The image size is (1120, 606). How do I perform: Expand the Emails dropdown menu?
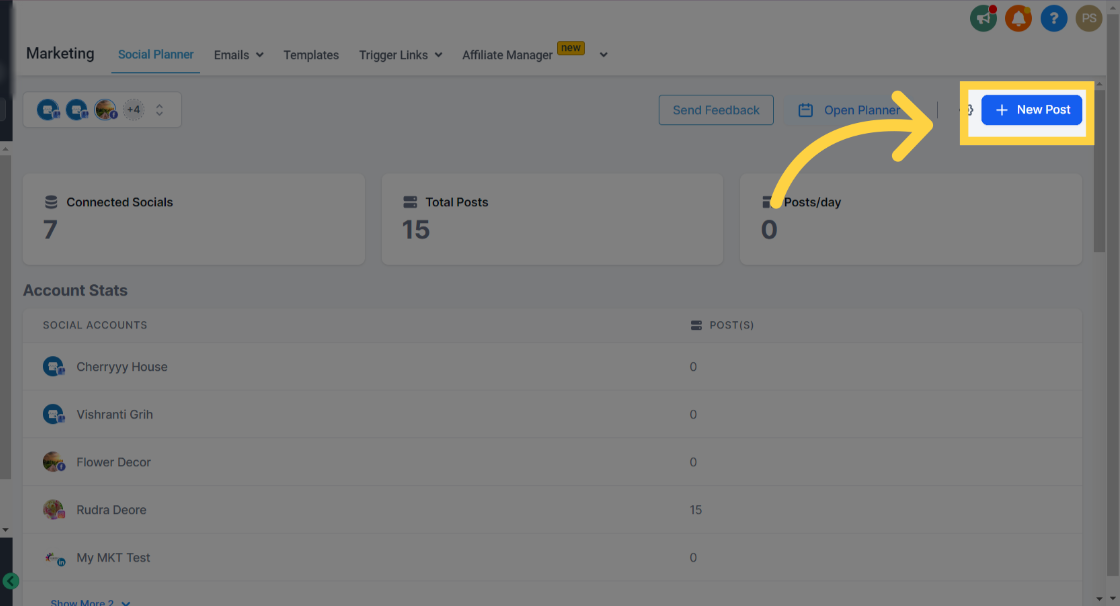(239, 55)
